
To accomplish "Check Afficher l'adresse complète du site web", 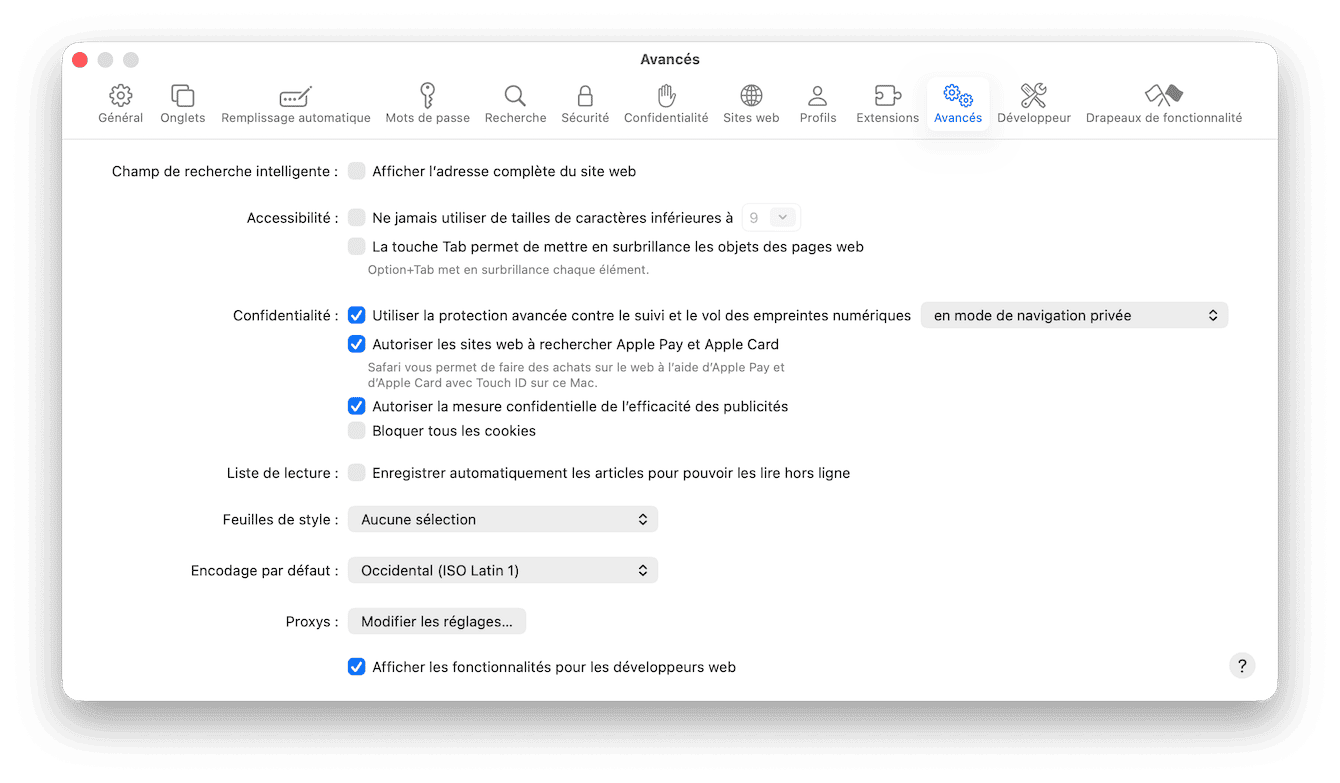I will (x=357, y=171).
